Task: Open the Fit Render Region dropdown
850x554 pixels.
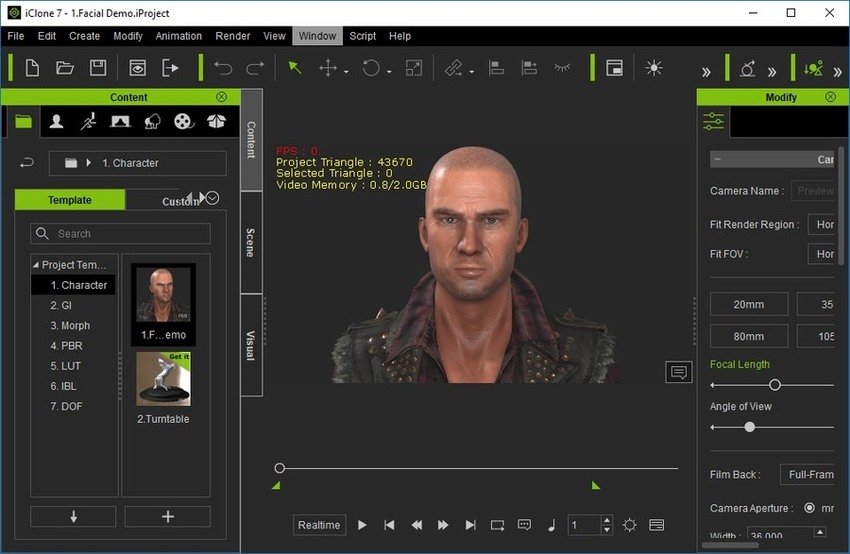Action: (822, 224)
